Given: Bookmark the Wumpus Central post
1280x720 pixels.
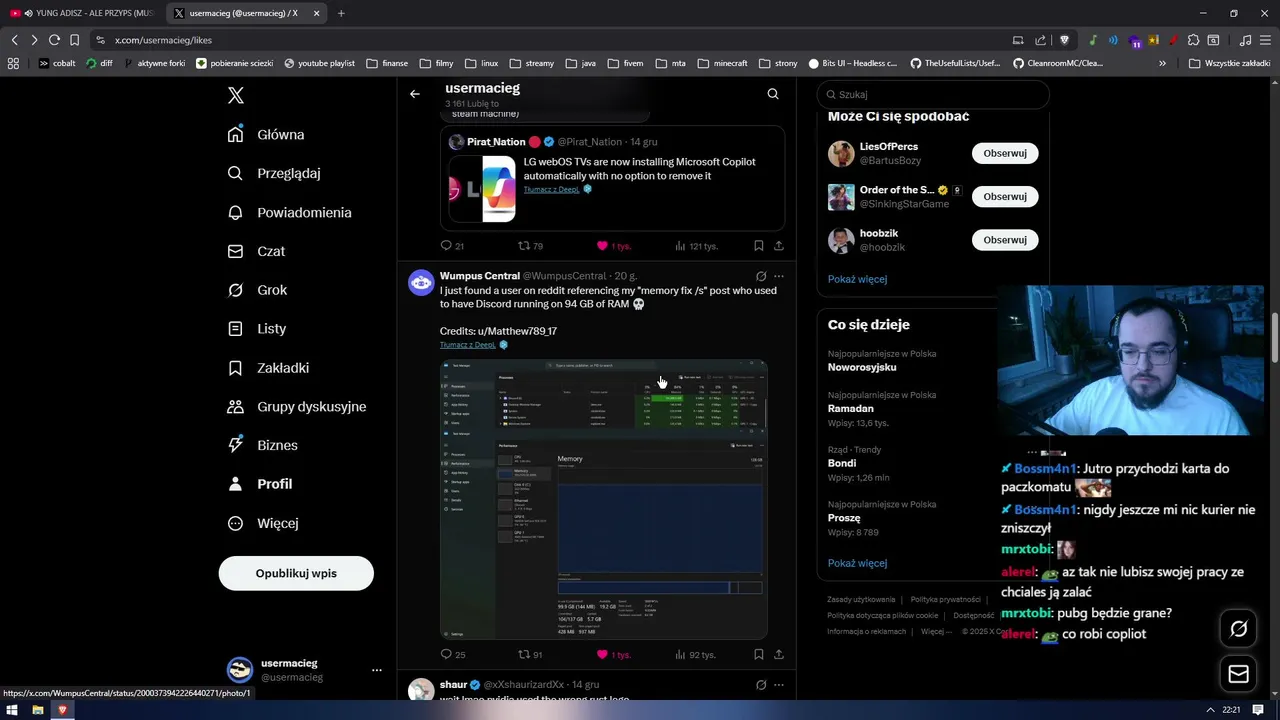Looking at the screenshot, I should tap(759, 655).
